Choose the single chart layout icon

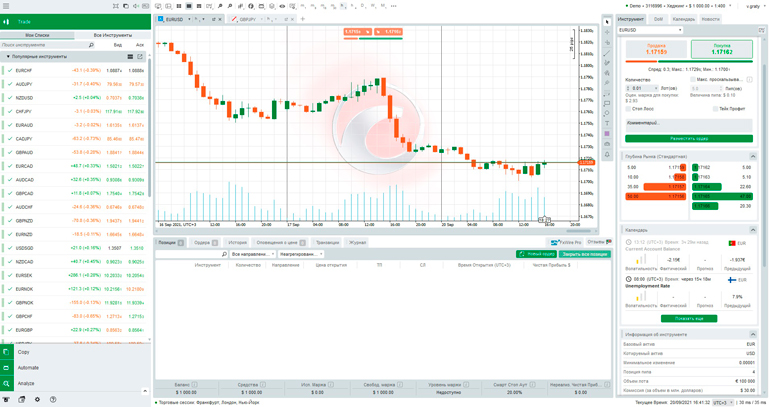[189, 6]
